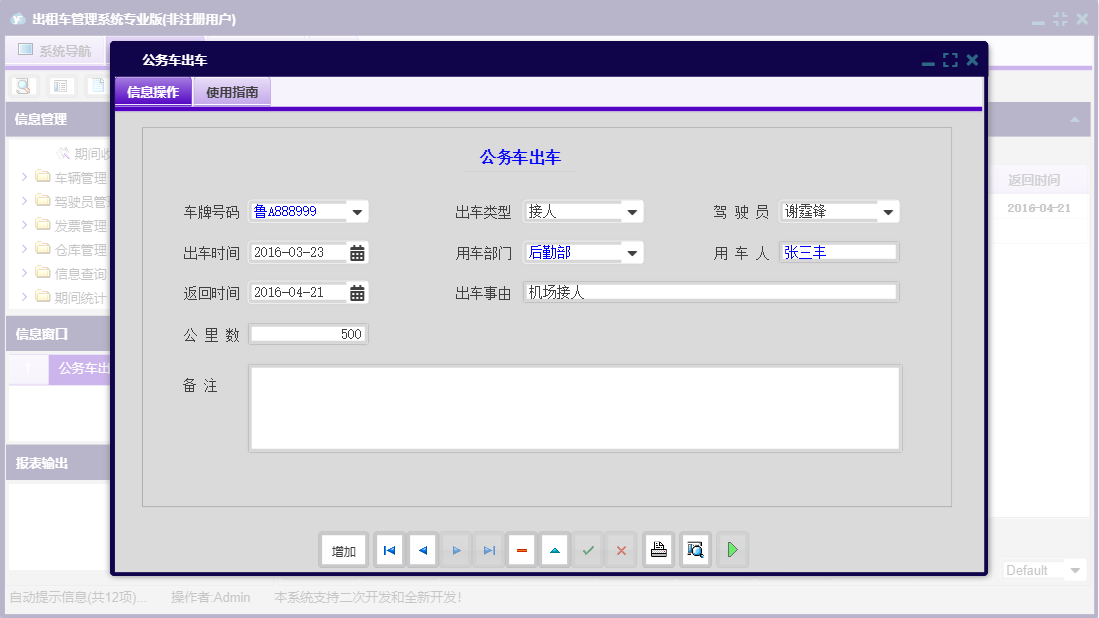Open the calendar picker for 出车时间

pos(357,252)
